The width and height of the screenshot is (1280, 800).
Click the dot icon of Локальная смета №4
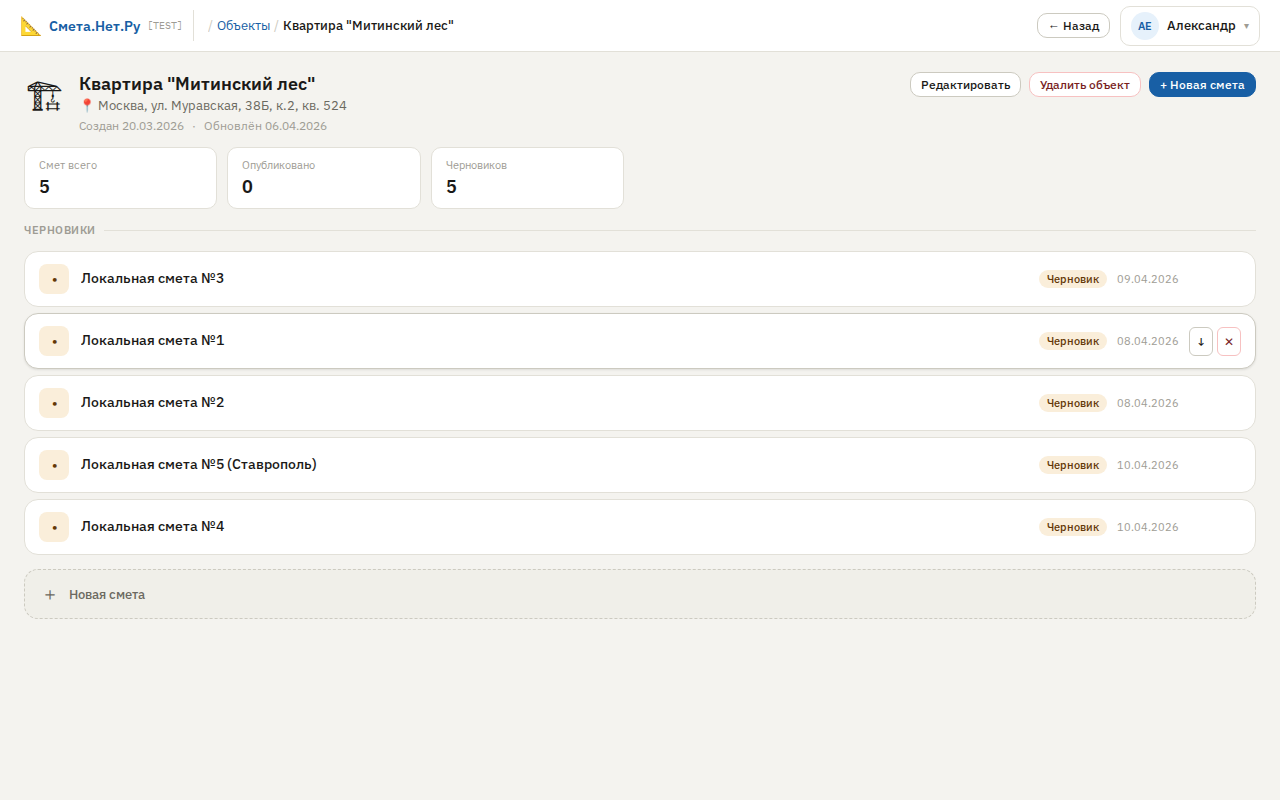(x=54, y=527)
